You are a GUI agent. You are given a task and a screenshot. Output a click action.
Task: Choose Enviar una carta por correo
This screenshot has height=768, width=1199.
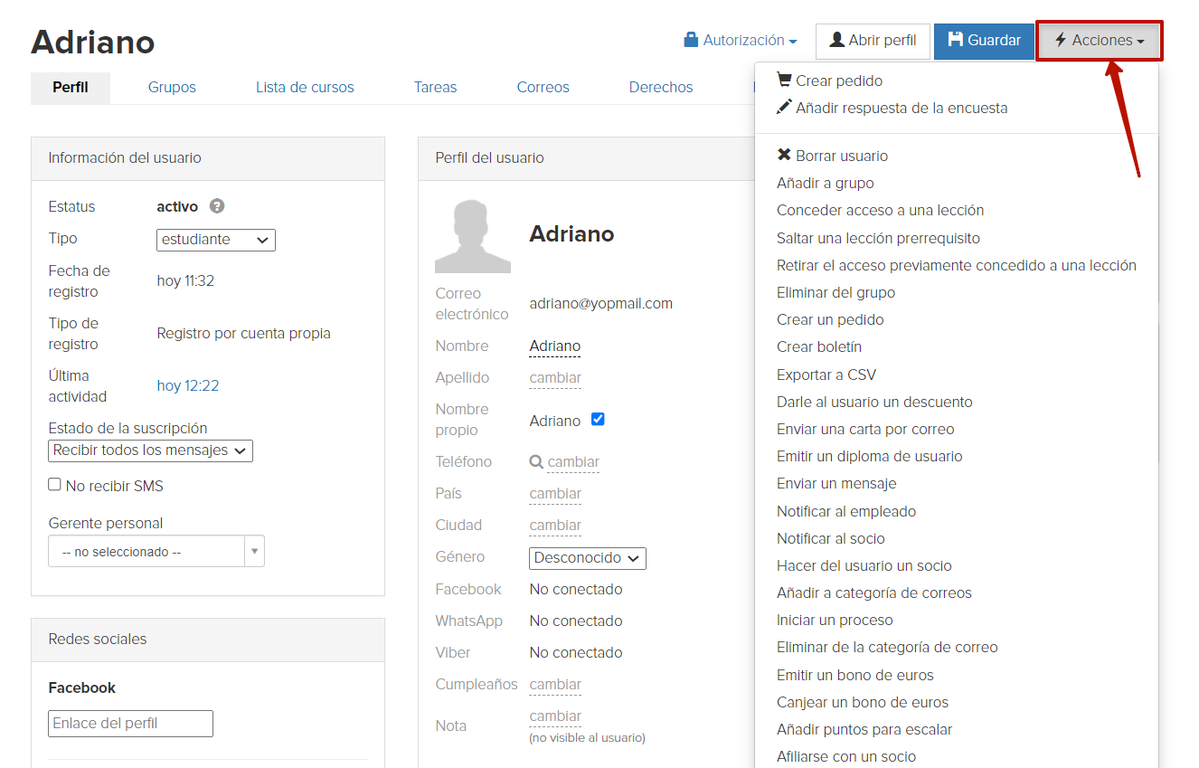(x=865, y=429)
